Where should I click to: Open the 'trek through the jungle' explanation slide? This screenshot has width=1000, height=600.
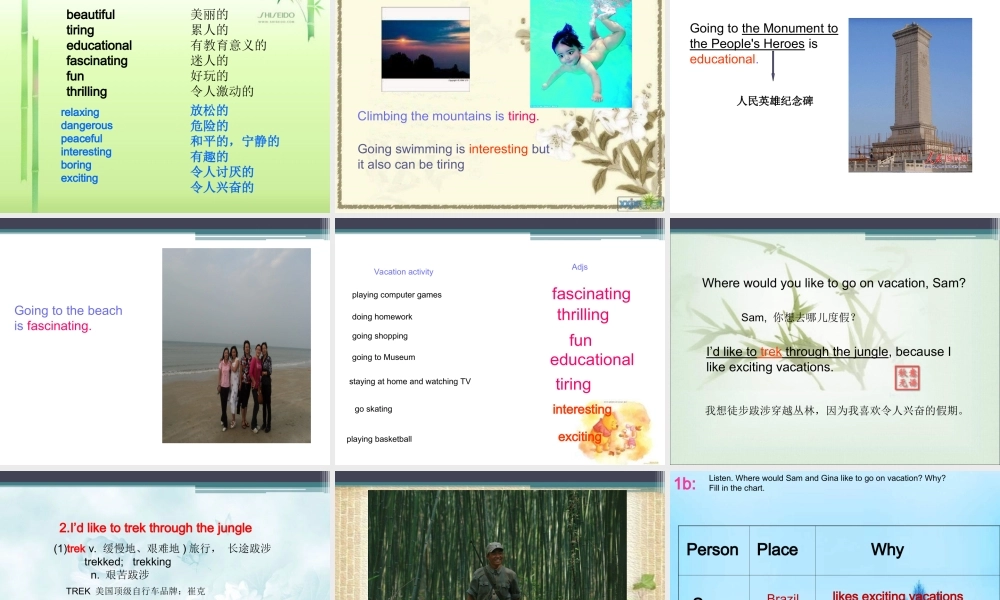(165, 536)
